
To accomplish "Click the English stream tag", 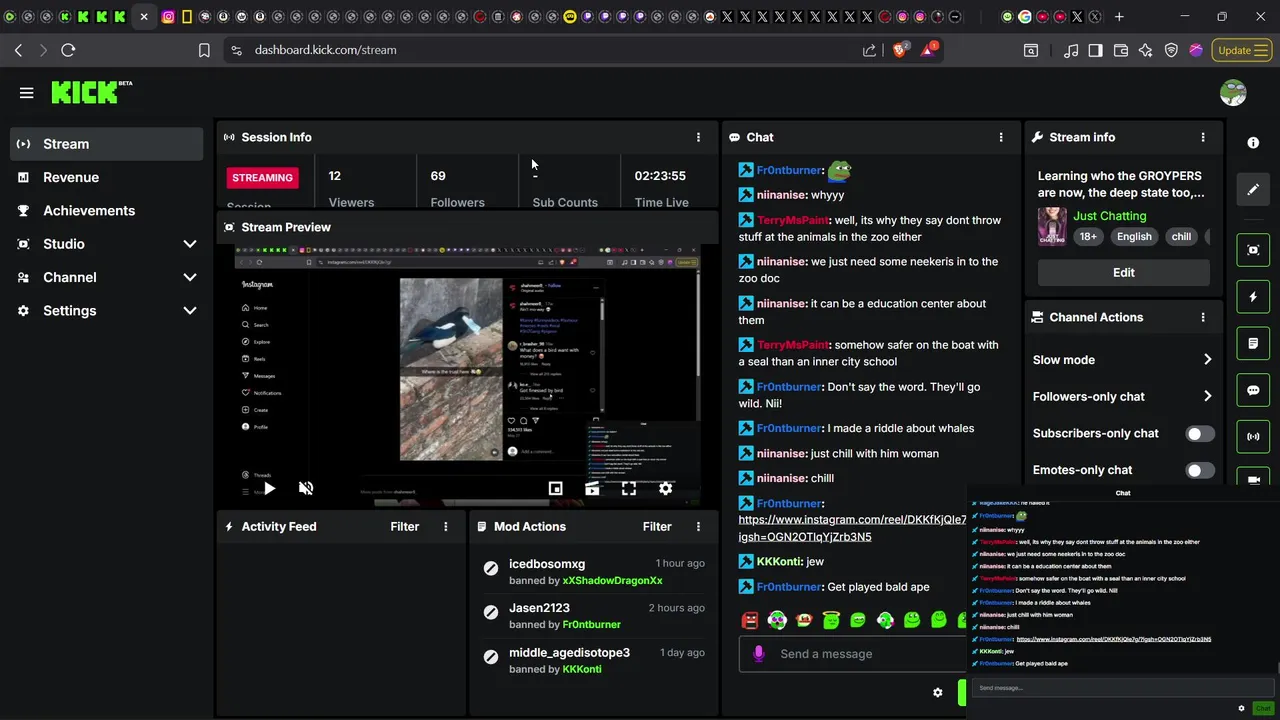I will pos(1134,237).
